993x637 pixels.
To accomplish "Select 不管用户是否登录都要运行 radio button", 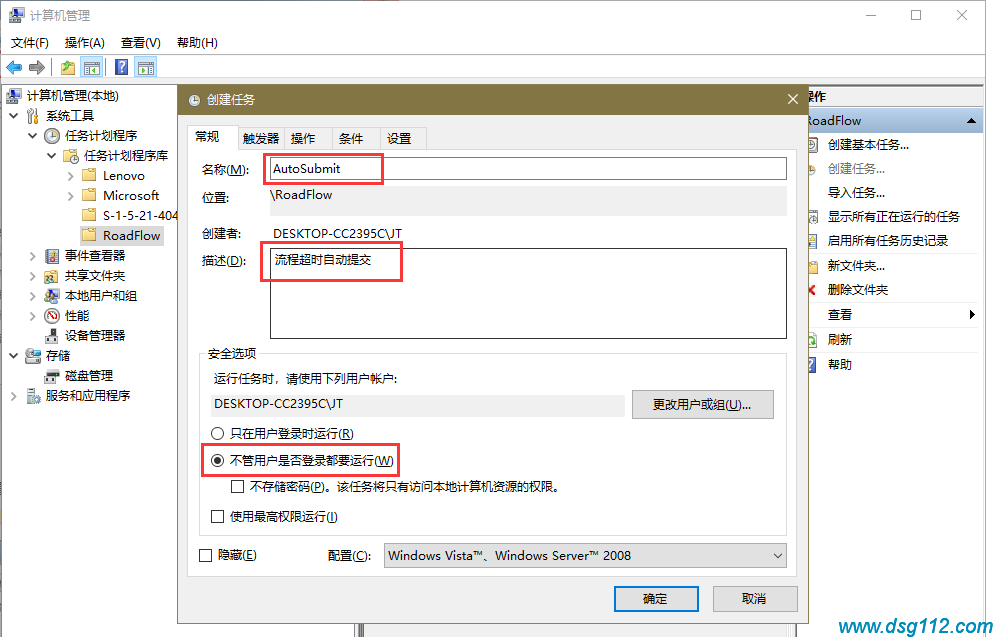I will 217,460.
